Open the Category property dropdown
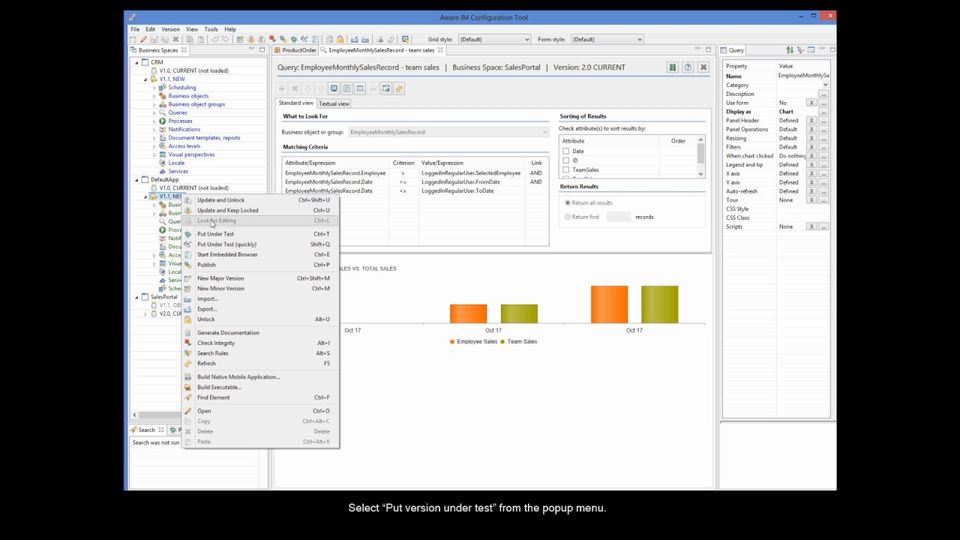Screen dimensions: 960x540 point(825,85)
